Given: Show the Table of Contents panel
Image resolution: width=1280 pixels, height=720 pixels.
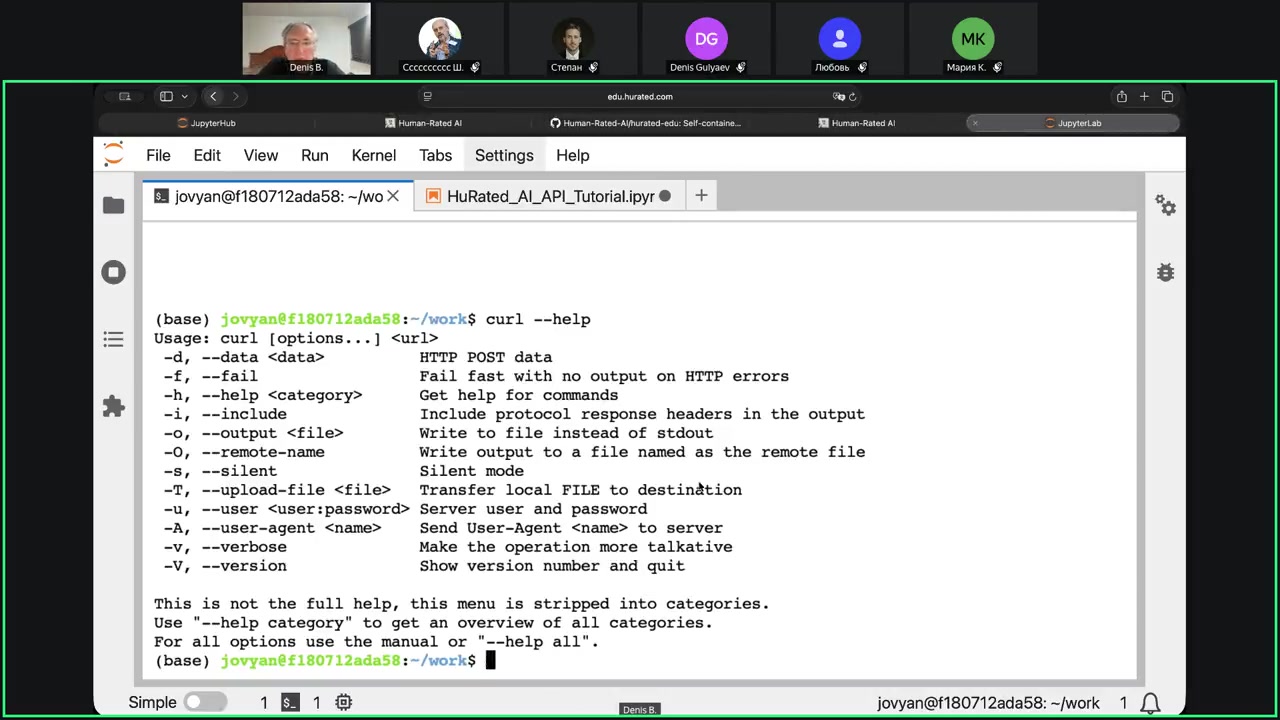Looking at the screenshot, I should click(x=113, y=340).
